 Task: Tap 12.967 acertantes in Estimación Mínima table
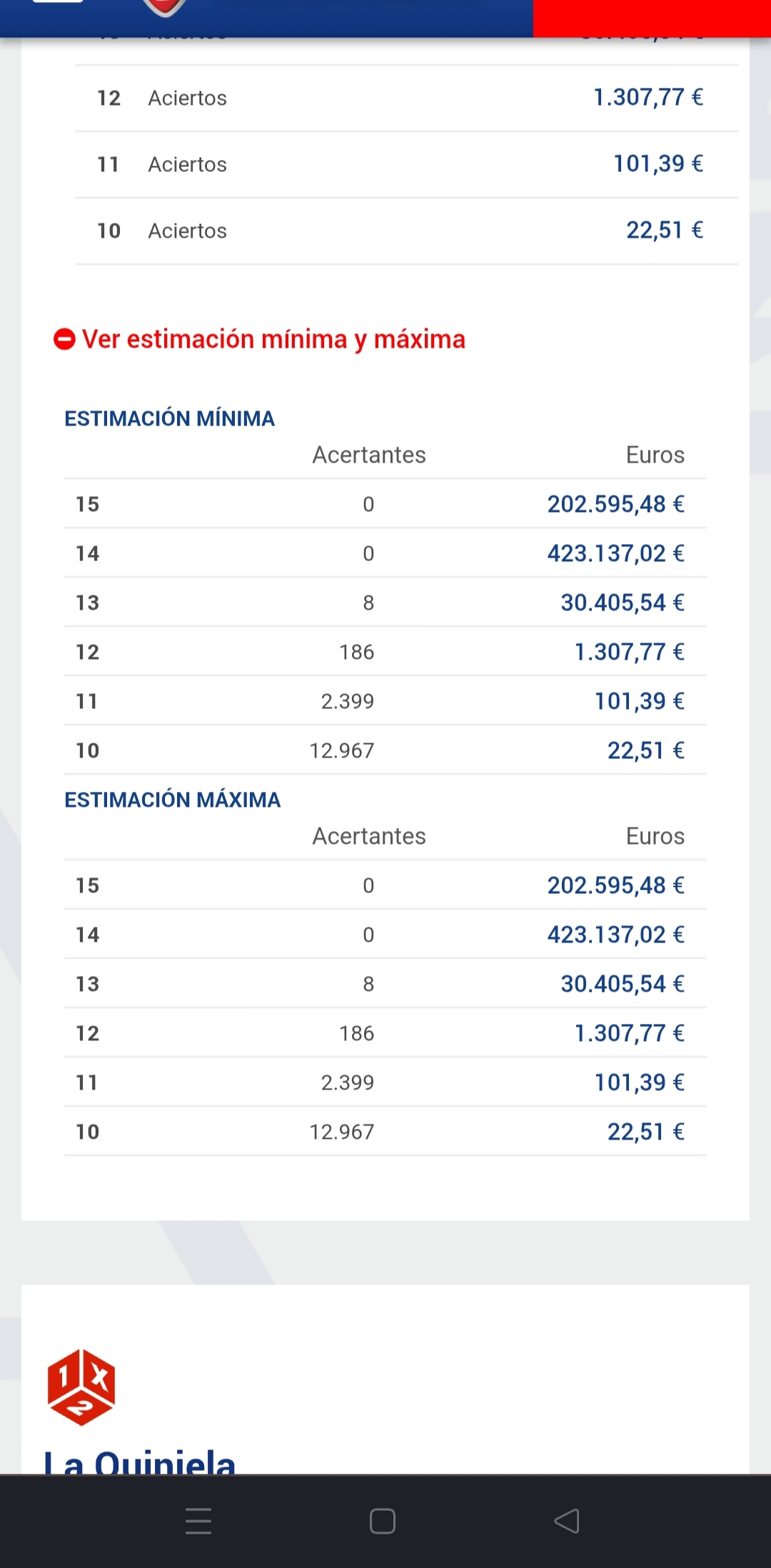click(341, 750)
